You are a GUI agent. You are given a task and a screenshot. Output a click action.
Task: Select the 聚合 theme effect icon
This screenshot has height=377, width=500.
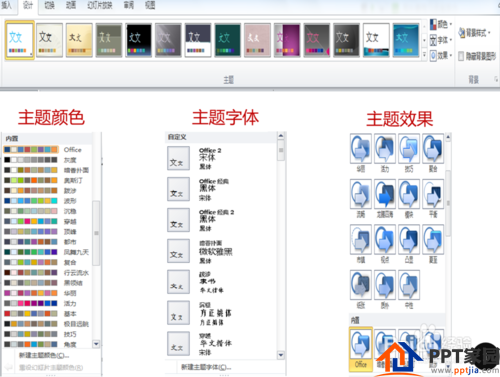(433, 153)
